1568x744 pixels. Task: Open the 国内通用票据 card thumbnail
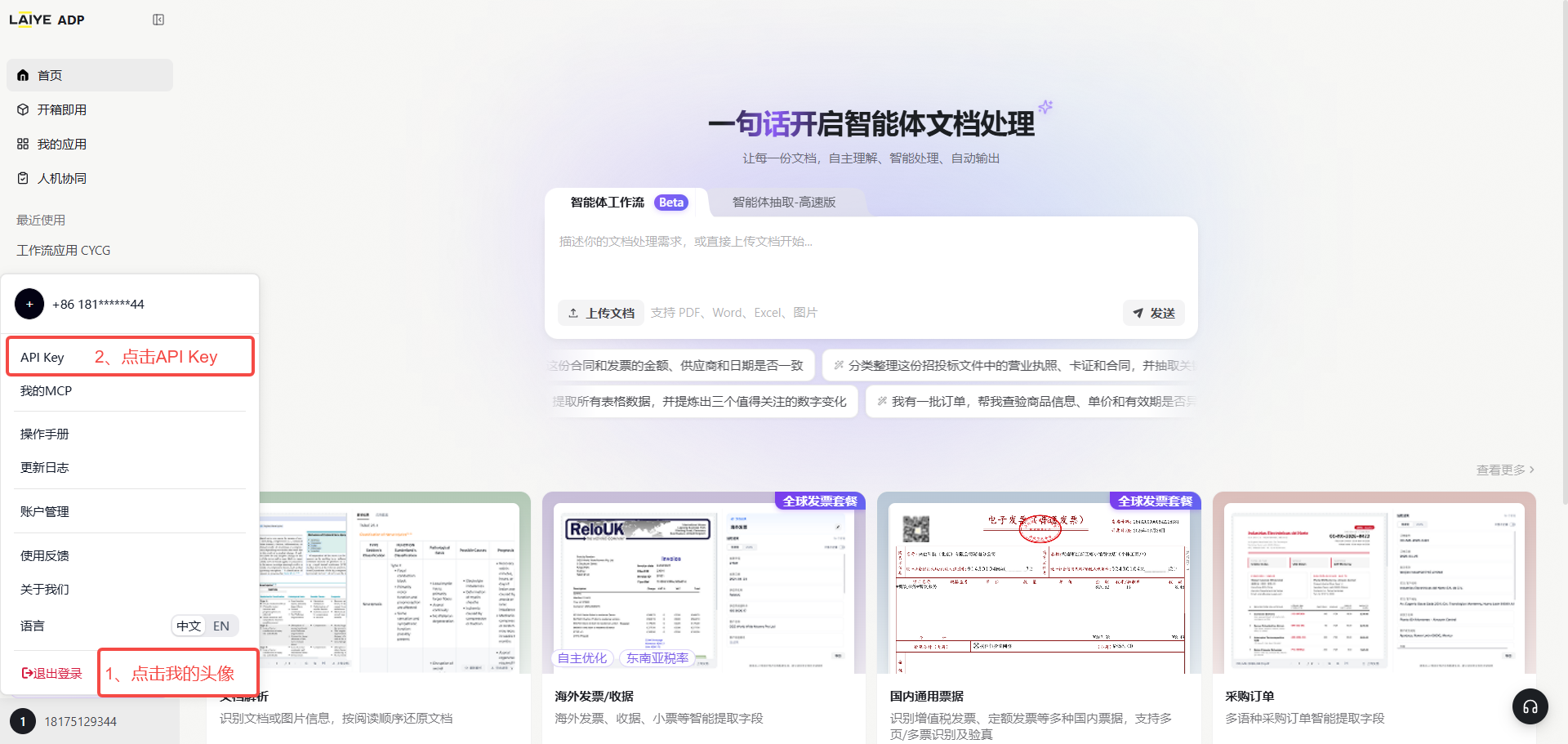[1039, 582]
